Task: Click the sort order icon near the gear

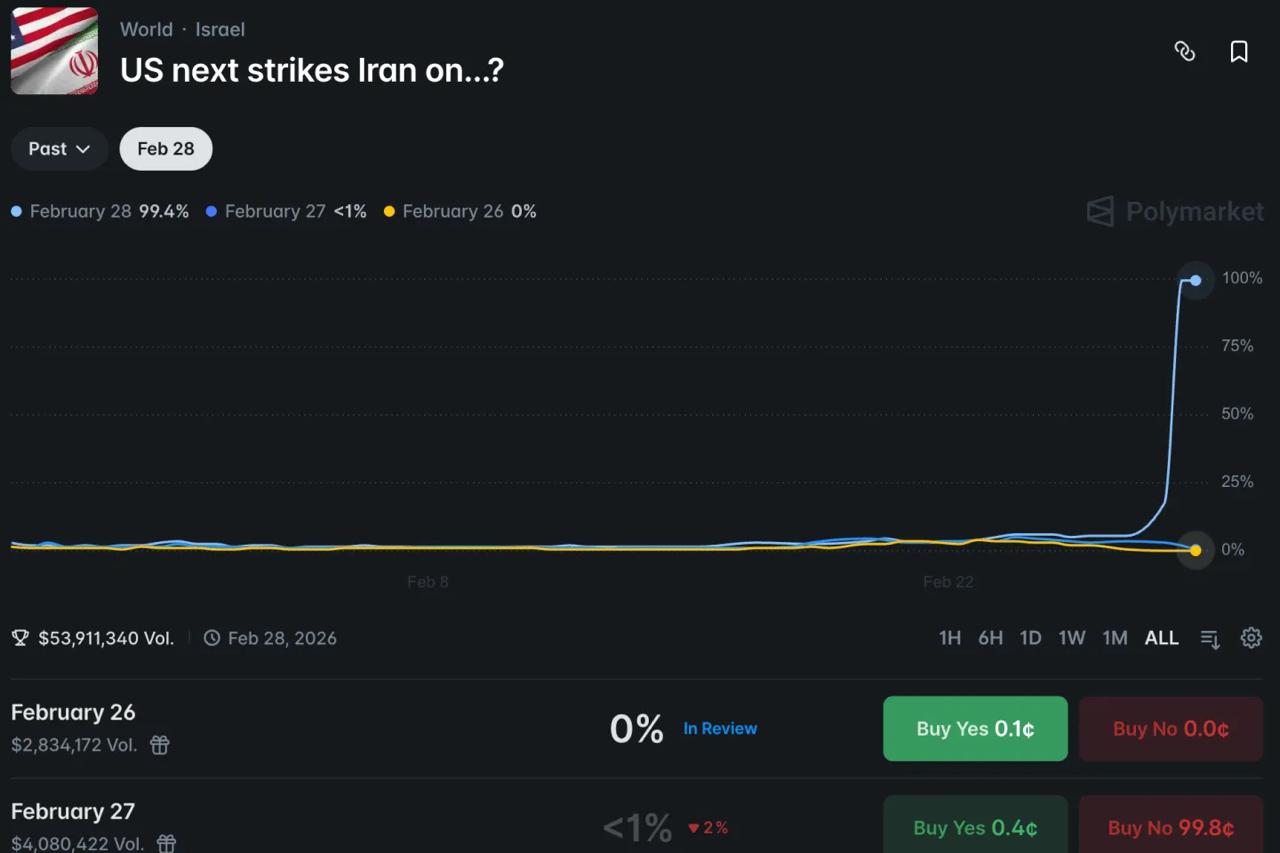Action: coord(1210,637)
